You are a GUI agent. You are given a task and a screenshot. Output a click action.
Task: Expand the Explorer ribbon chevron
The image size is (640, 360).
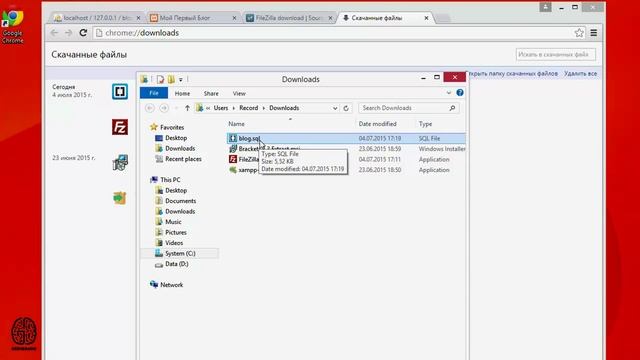[x=449, y=93]
